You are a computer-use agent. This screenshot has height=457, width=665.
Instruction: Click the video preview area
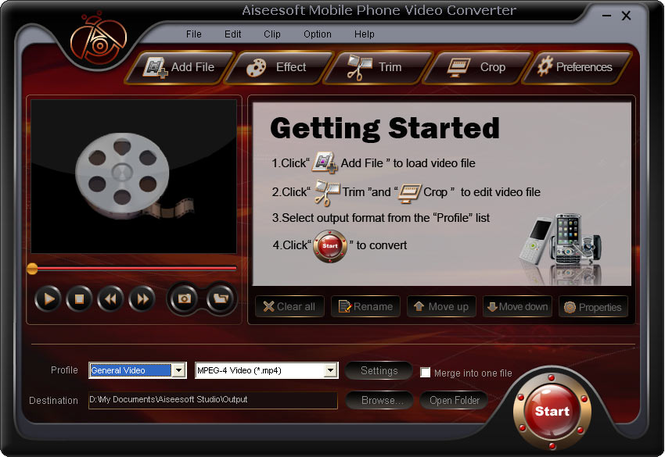coord(134,176)
